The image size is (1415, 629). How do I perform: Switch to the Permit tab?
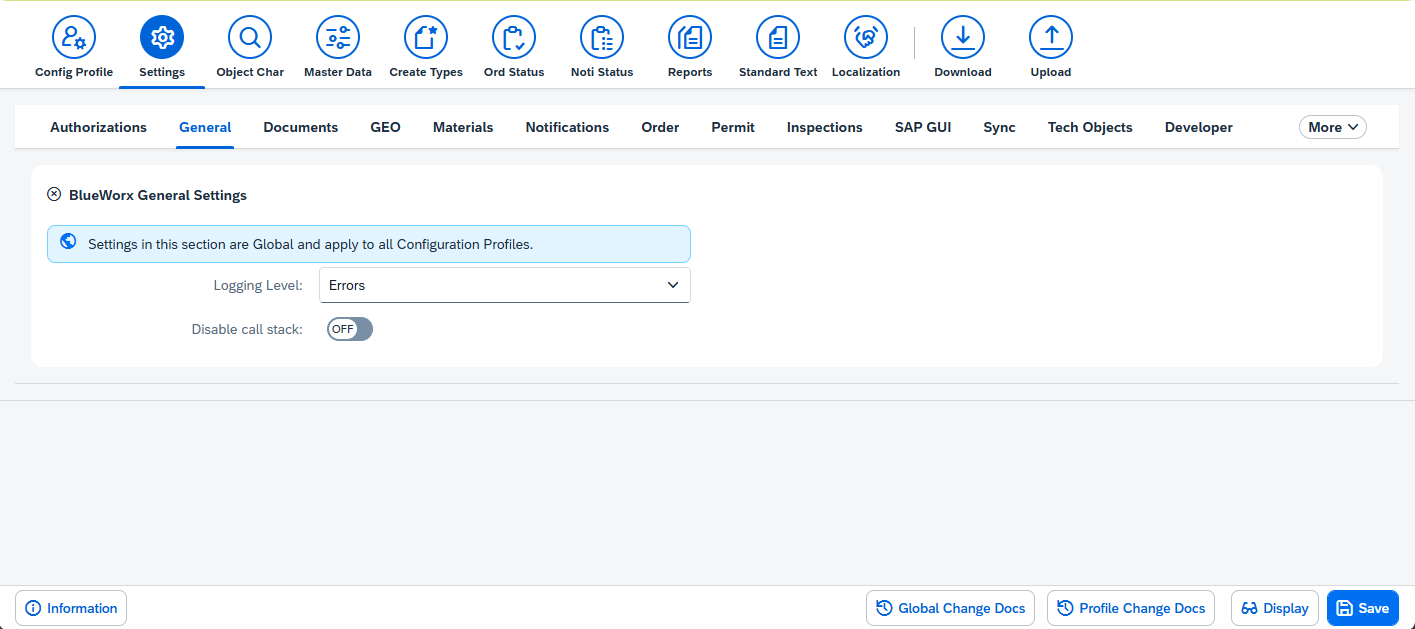pos(733,127)
